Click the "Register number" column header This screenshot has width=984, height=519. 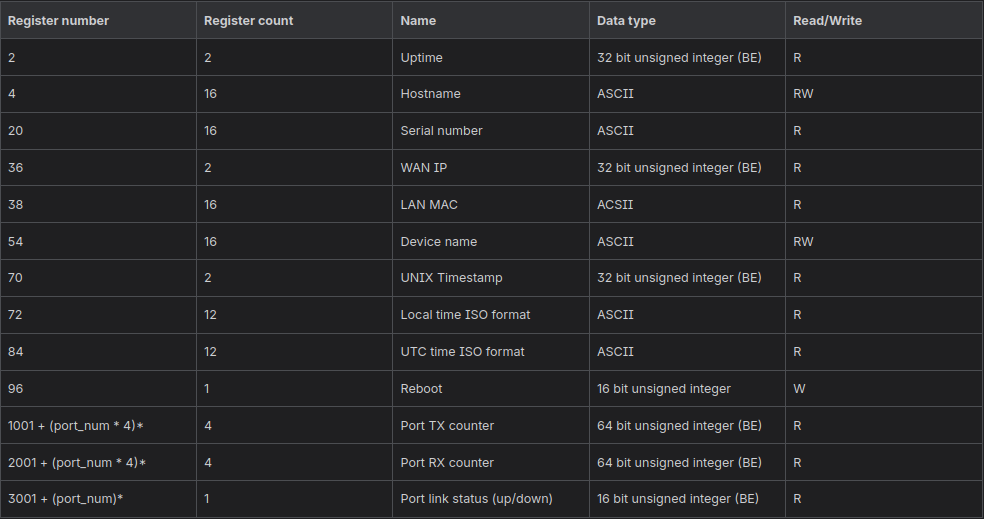pos(58,20)
